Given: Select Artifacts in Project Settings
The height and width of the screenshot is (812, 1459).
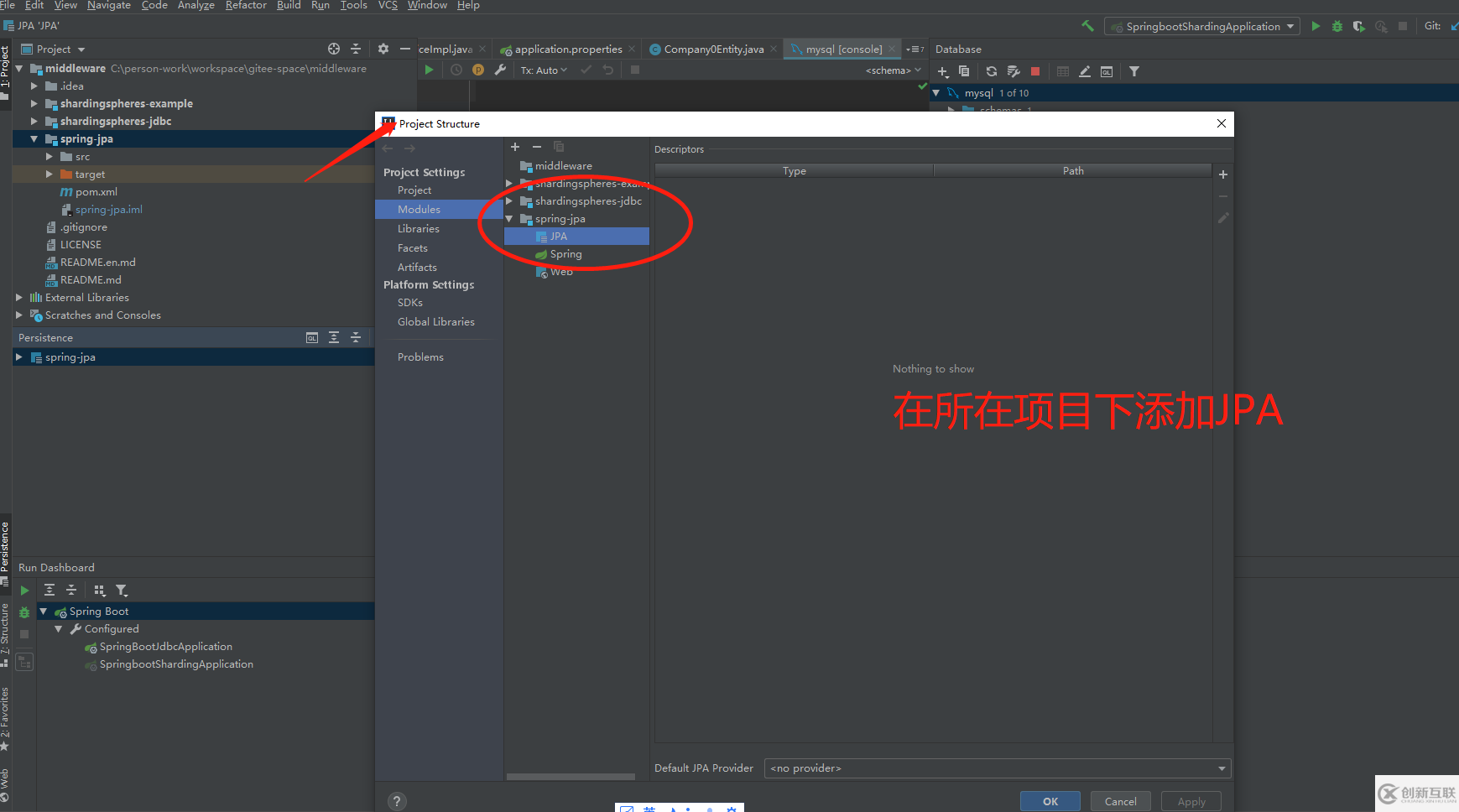Looking at the screenshot, I should pyautogui.click(x=417, y=268).
